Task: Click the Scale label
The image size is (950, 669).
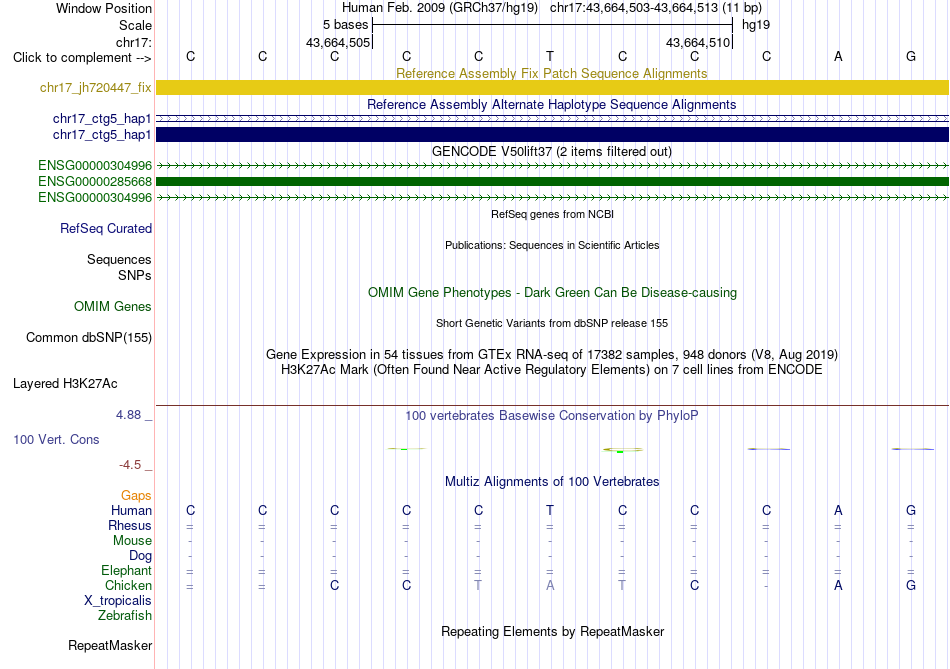Action: point(135,25)
